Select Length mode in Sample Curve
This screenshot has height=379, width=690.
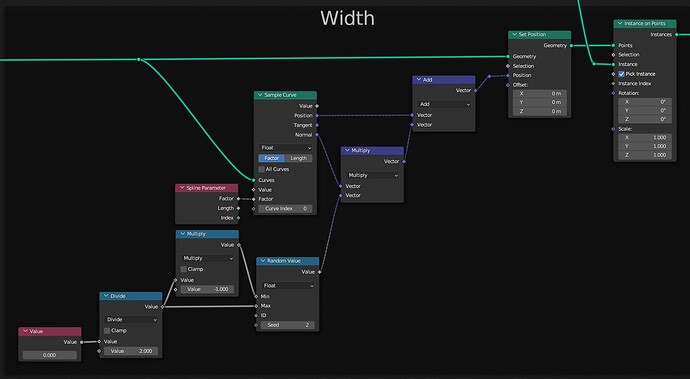tap(298, 158)
